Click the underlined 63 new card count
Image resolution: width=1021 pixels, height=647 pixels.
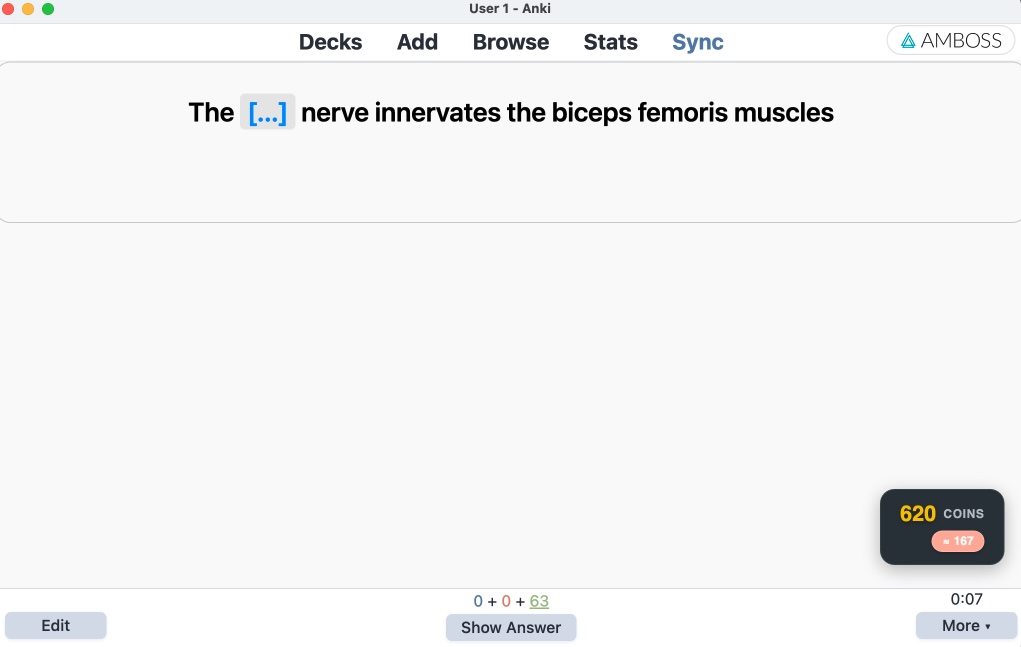click(x=539, y=601)
